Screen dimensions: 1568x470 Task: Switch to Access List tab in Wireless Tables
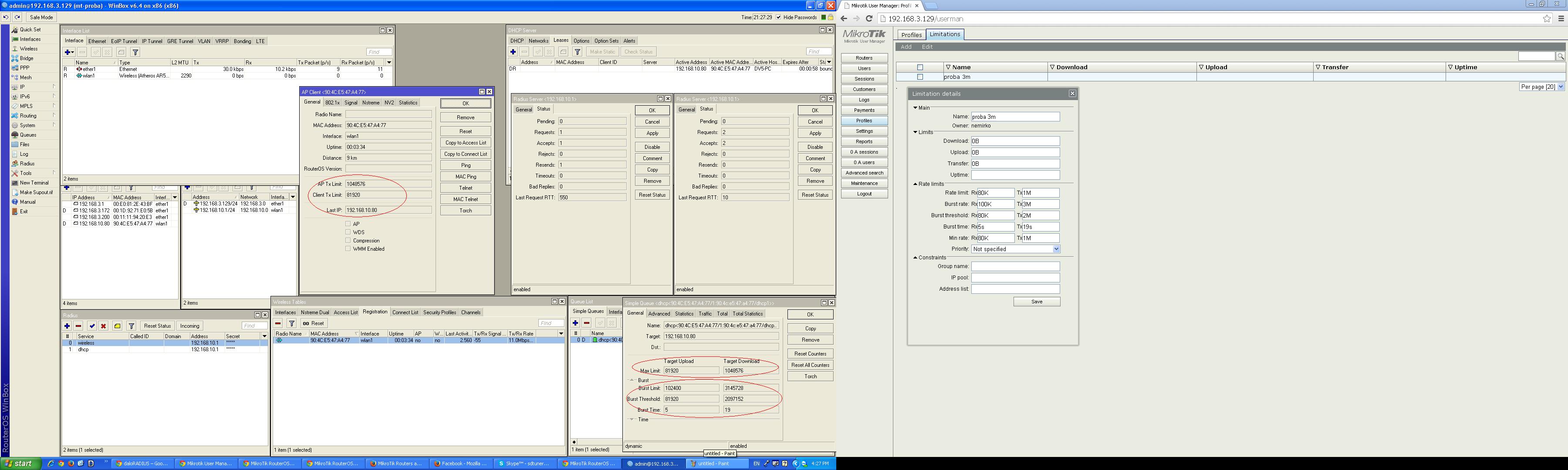pos(346,312)
